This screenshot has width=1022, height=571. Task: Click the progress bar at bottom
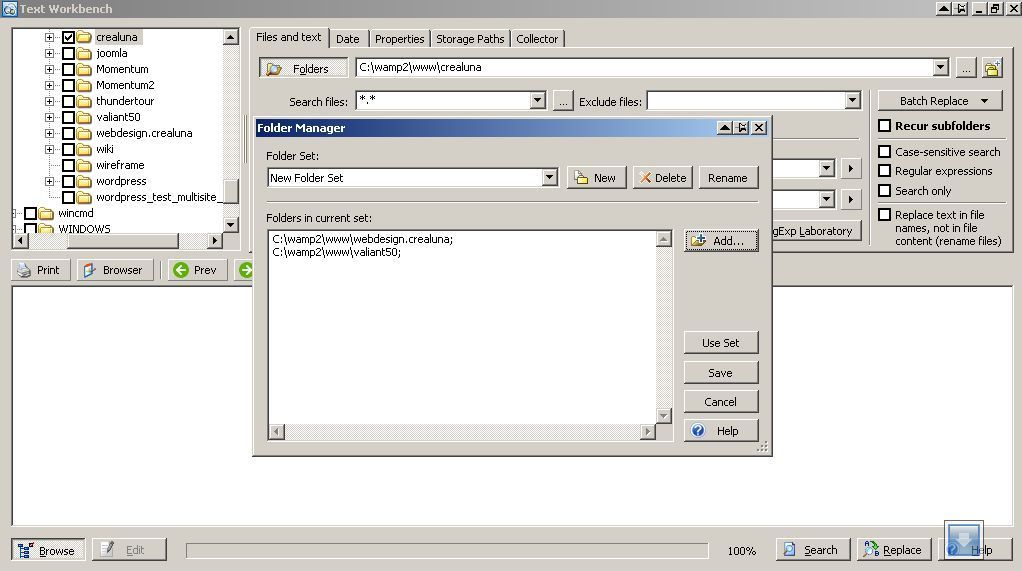[x=447, y=551]
